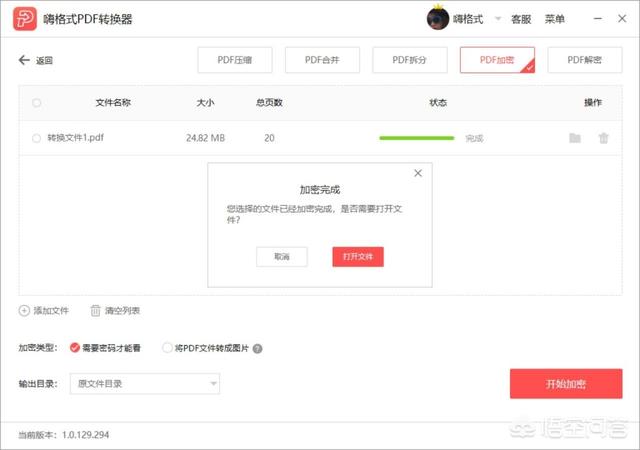Screen dimensions: 640x450
Task: Click the 添加文件 plus icon
Action: tap(24, 311)
